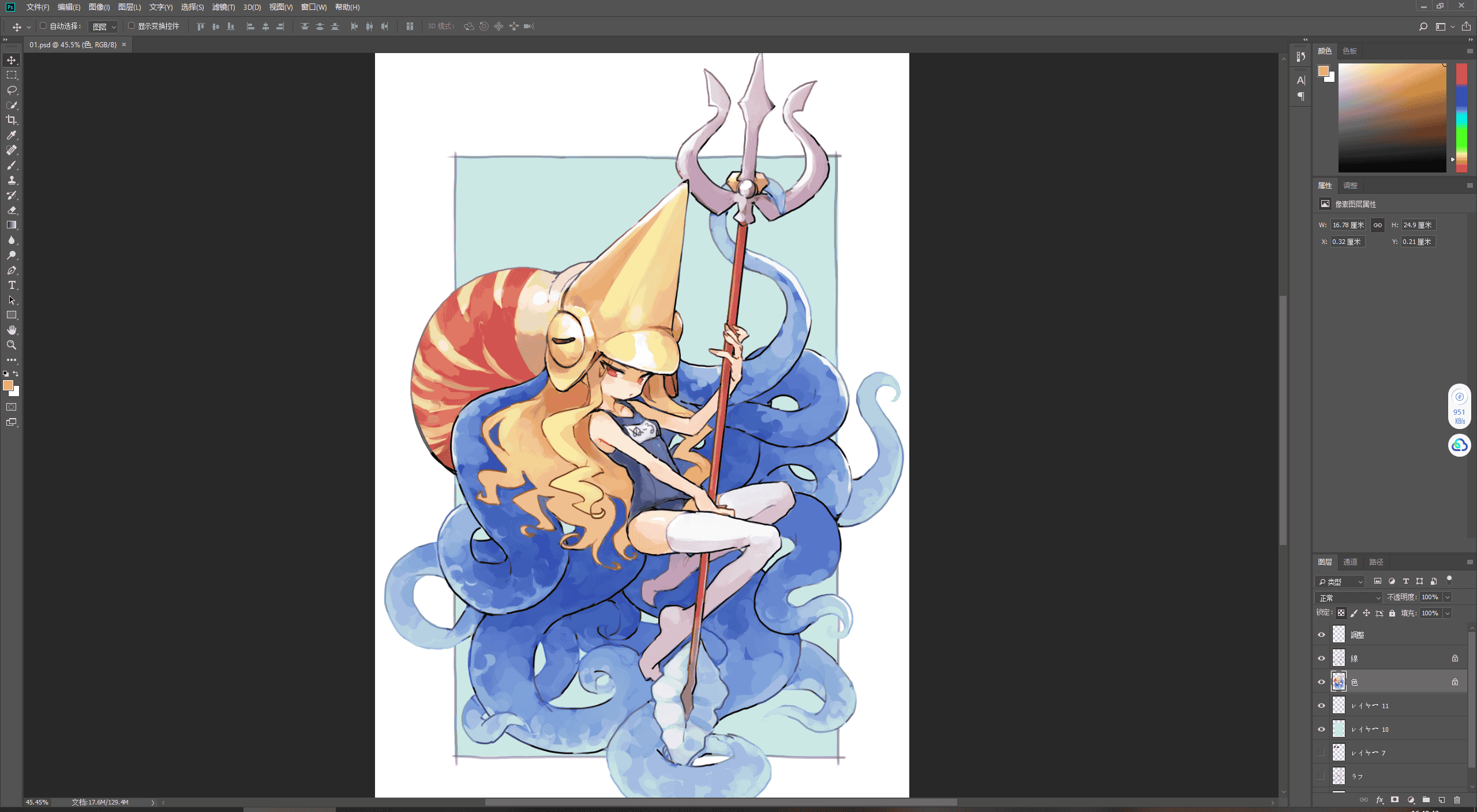Screen dimensions: 1477x812
Task: Select the Eyedropper tool
Action: point(12,135)
